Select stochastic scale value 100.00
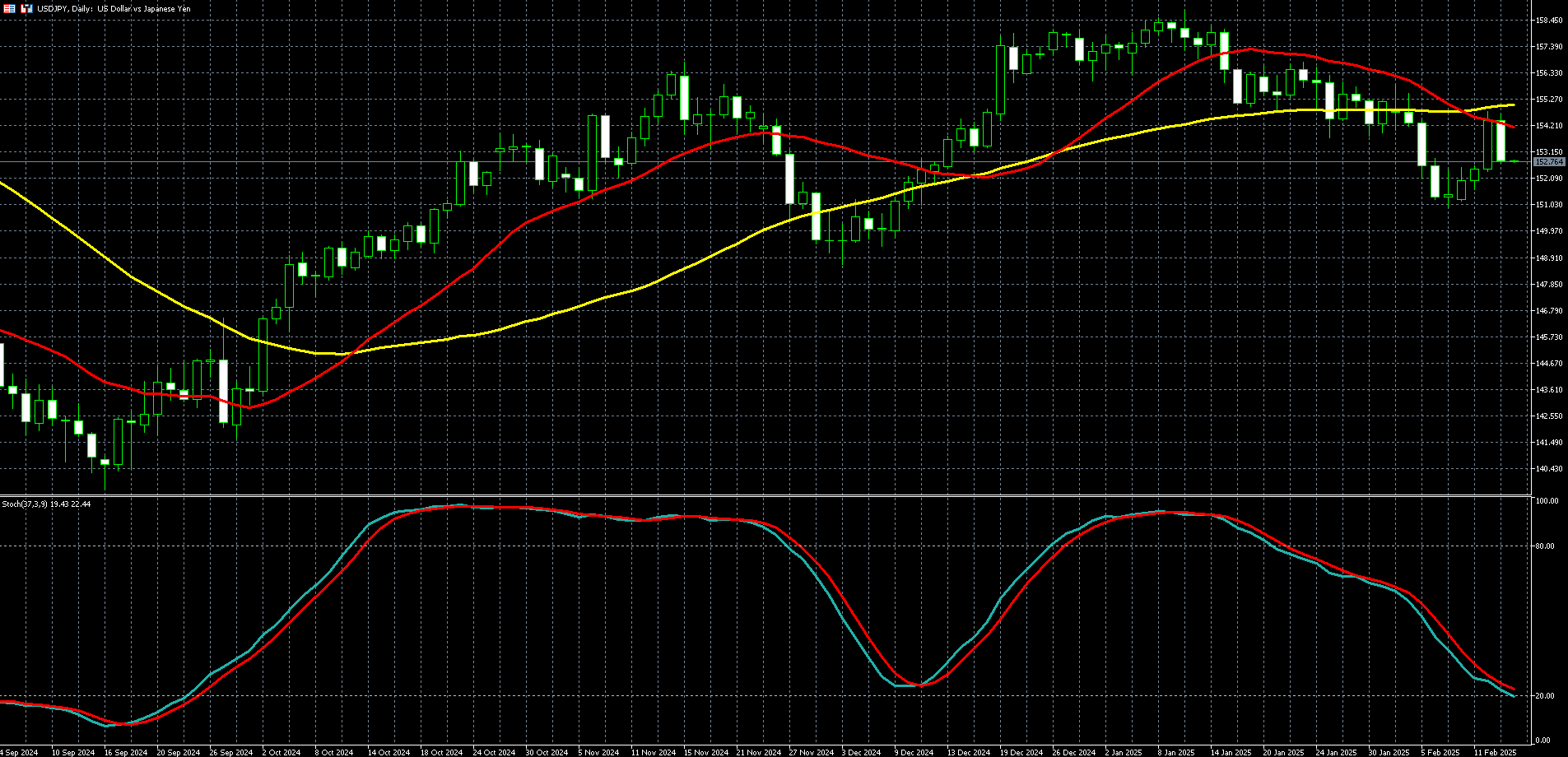This screenshot has height=757, width=1568. click(1547, 501)
